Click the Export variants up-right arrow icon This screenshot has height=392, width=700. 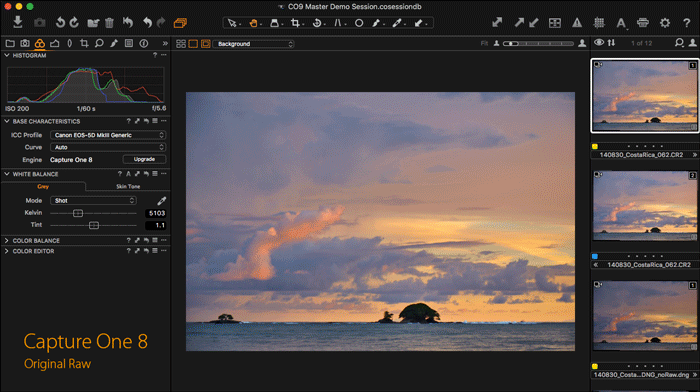(x=519, y=22)
